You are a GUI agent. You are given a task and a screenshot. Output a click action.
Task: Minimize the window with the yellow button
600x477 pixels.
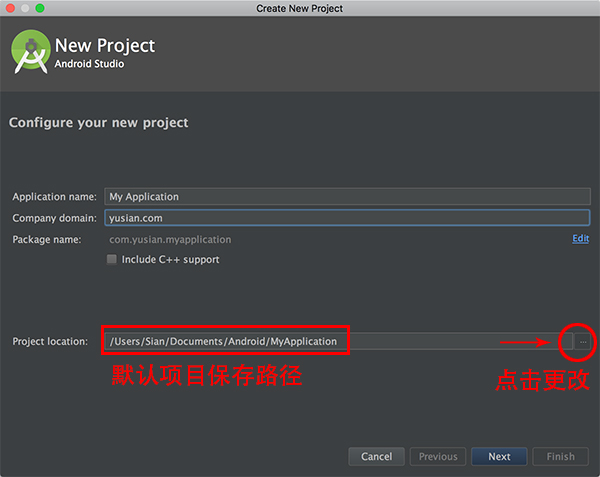[26, 8]
